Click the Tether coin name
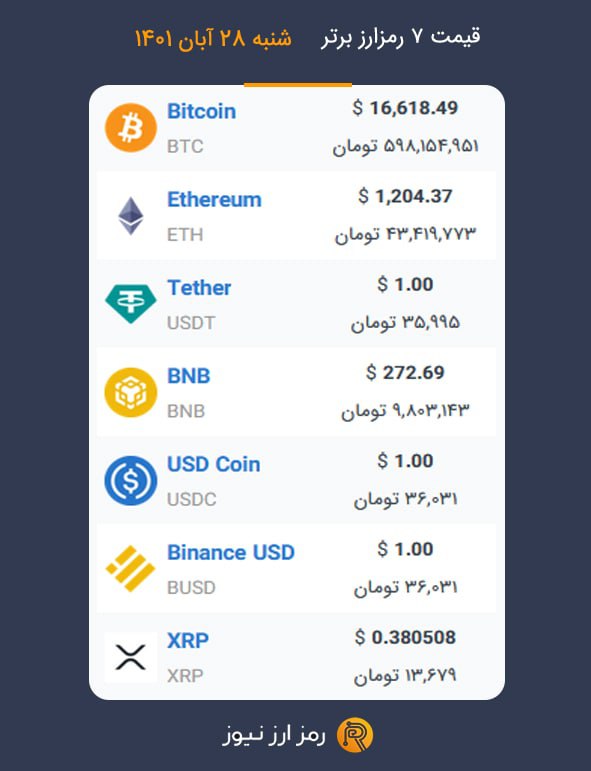The height and width of the screenshot is (771, 591). 199,288
